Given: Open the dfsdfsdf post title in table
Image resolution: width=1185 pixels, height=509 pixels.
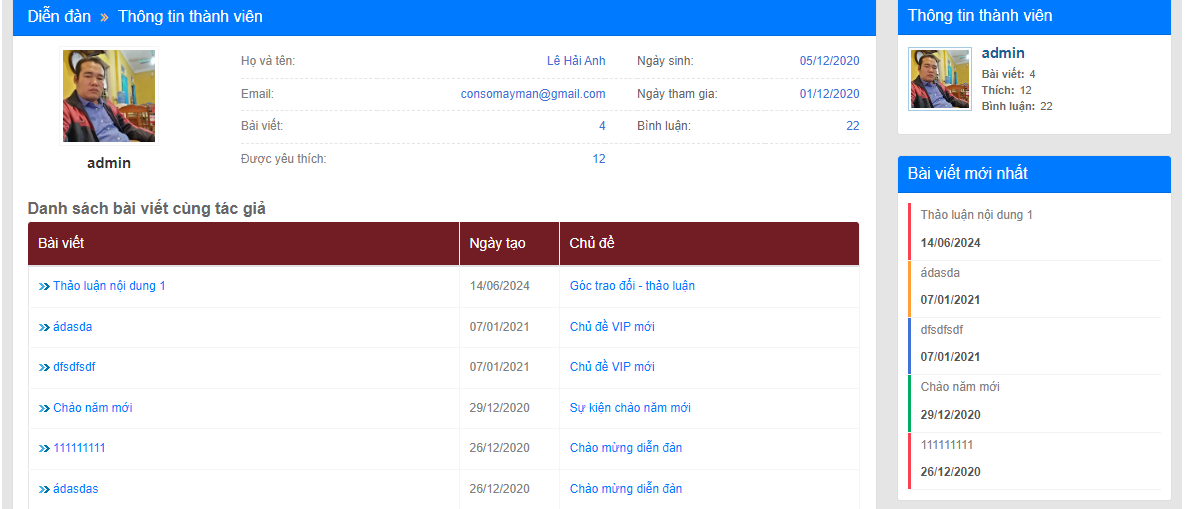Looking at the screenshot, I should pos(74,367).
